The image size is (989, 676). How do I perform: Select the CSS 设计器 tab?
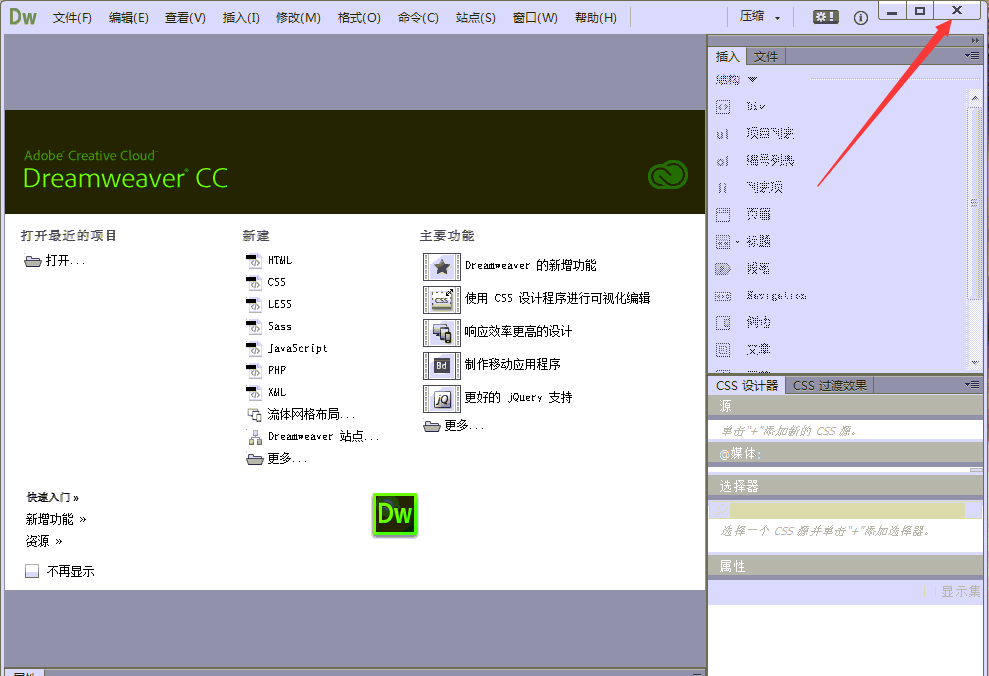[x=747, y=385]
